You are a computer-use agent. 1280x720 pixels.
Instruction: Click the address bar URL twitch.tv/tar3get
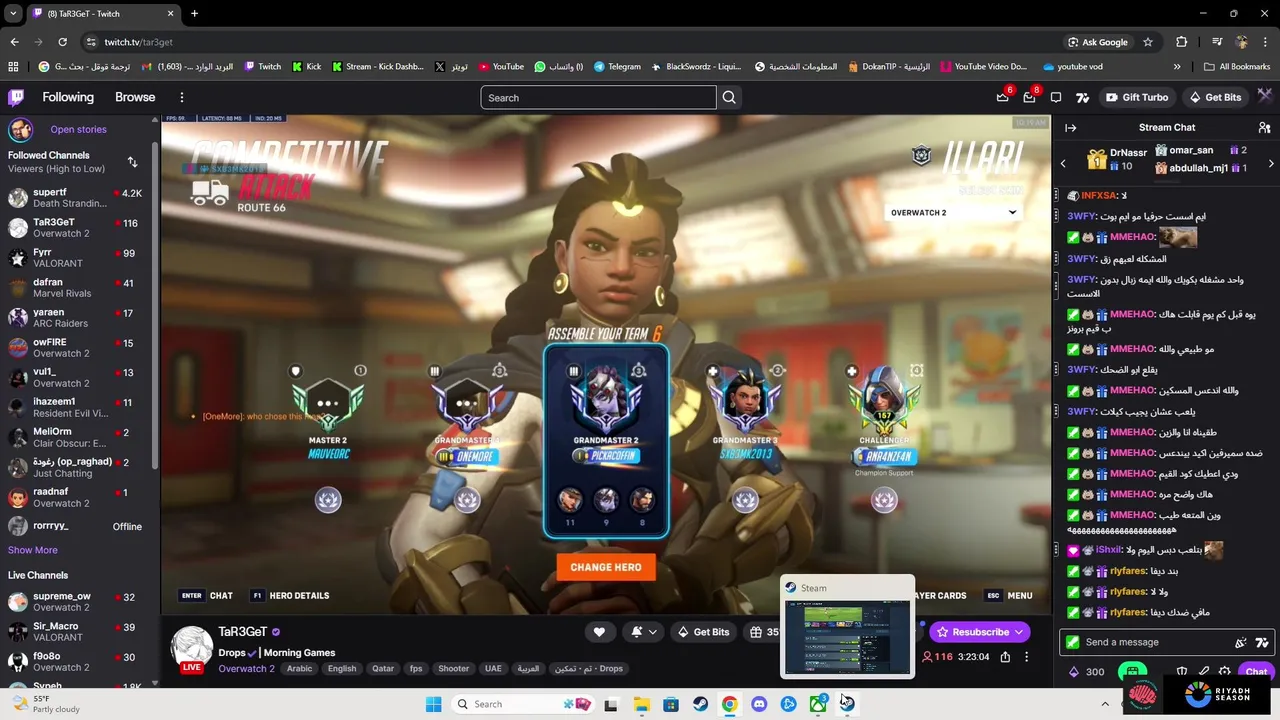139,42
